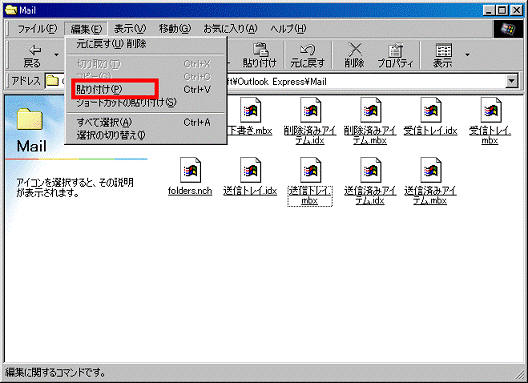The height and width of the screenshot is (383, 528).
Task: Click the Windows logo throbber icon
Action: 508,29
